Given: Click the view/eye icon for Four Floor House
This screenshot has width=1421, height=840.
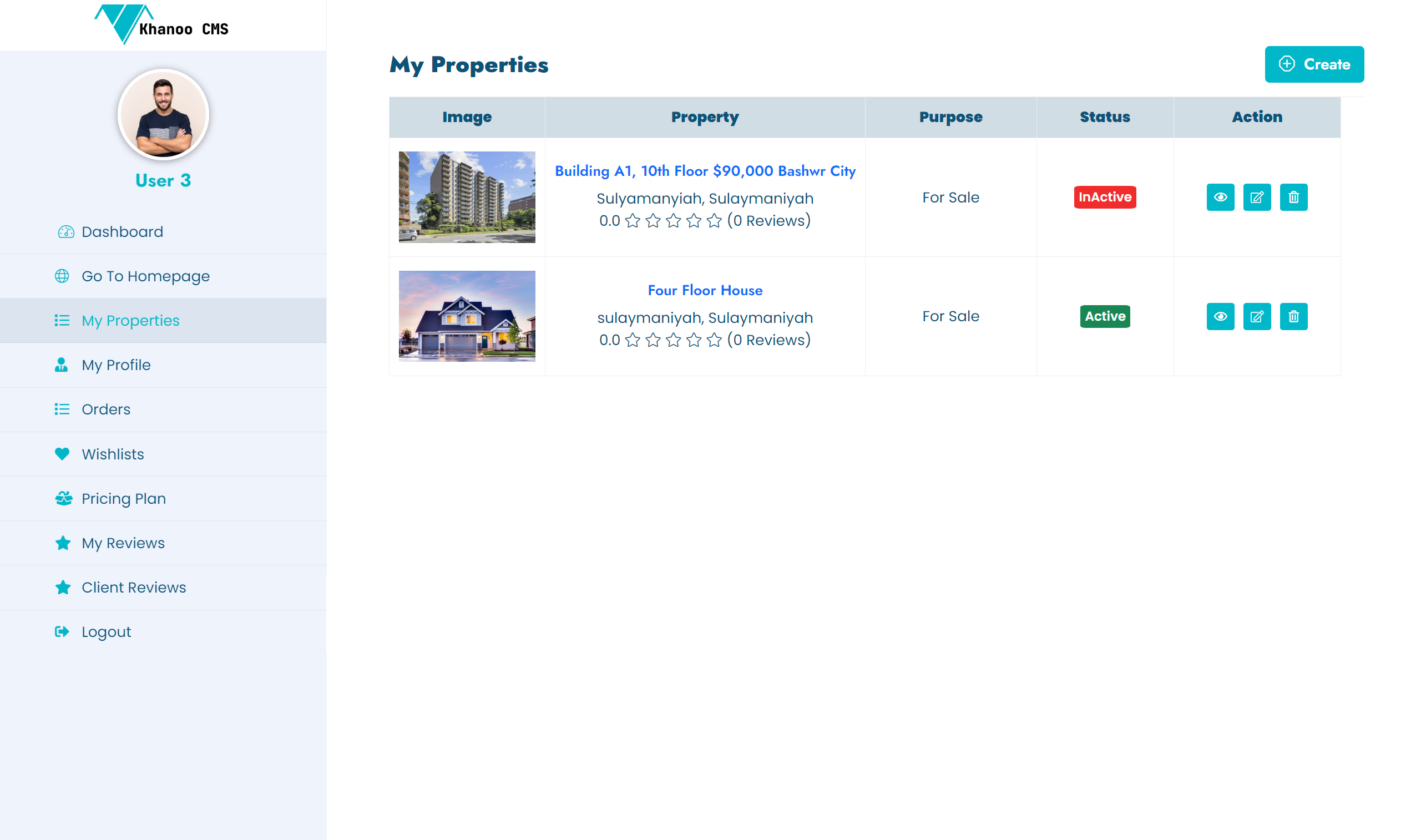Looking at the screenshot, I should click(x=1220, y=316).
